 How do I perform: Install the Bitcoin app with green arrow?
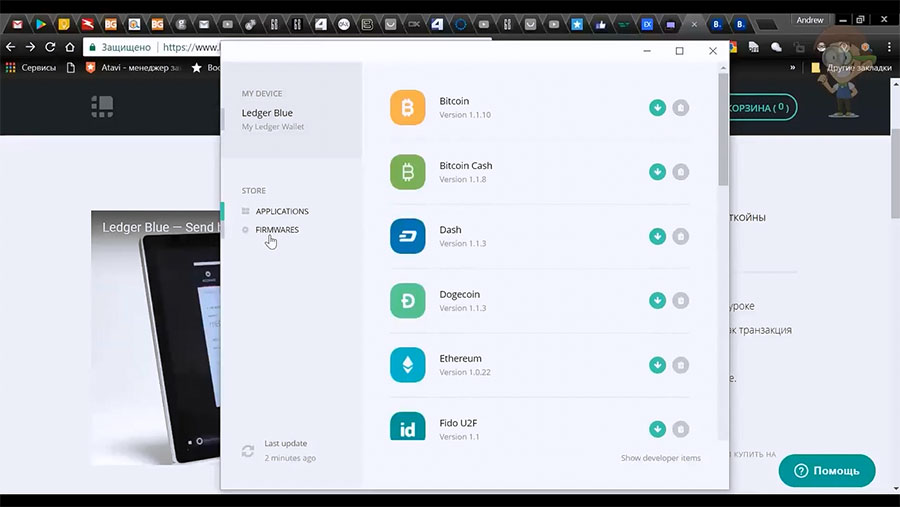(x=657, y=107)
